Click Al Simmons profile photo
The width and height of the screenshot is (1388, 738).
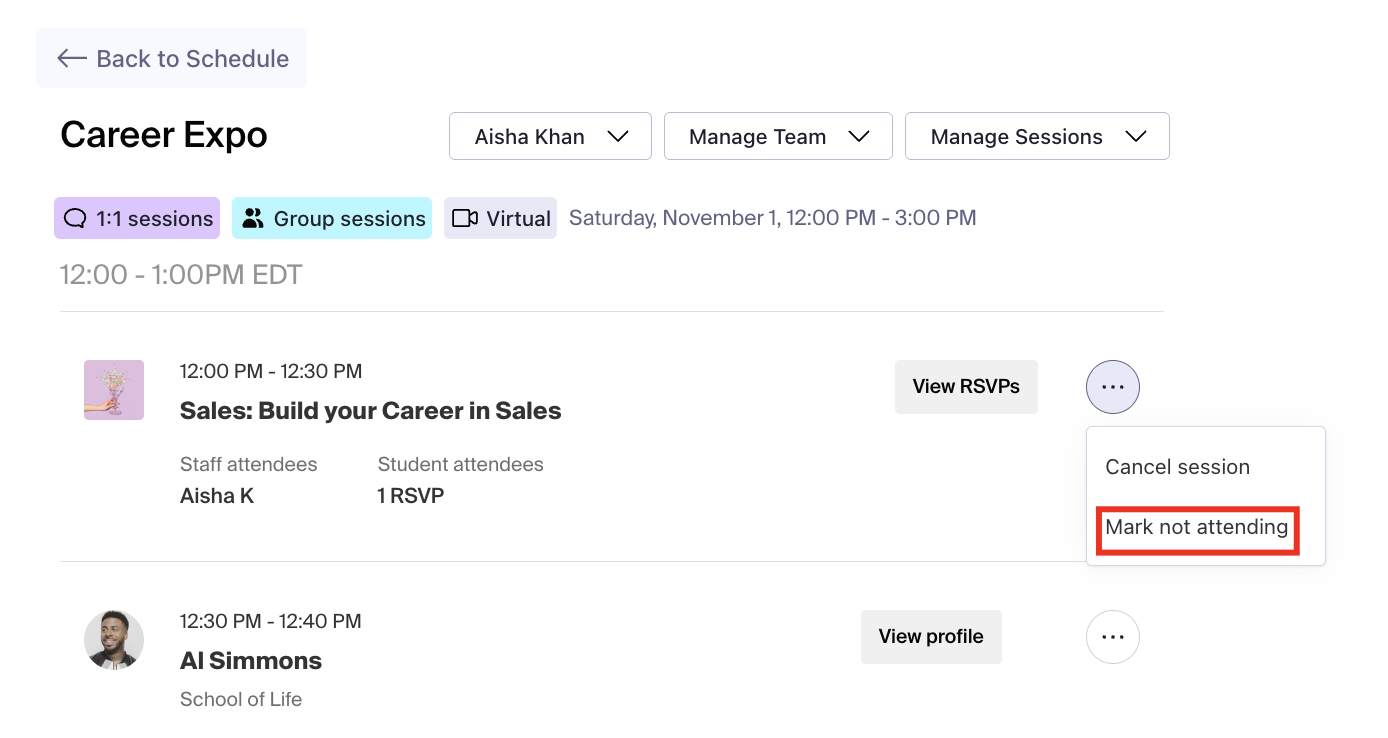click(114, 640)
